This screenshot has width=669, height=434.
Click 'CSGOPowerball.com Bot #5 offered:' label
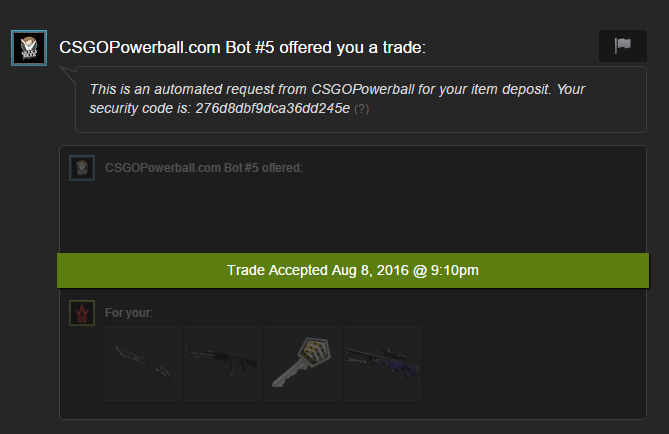click(x=204, y=168)
